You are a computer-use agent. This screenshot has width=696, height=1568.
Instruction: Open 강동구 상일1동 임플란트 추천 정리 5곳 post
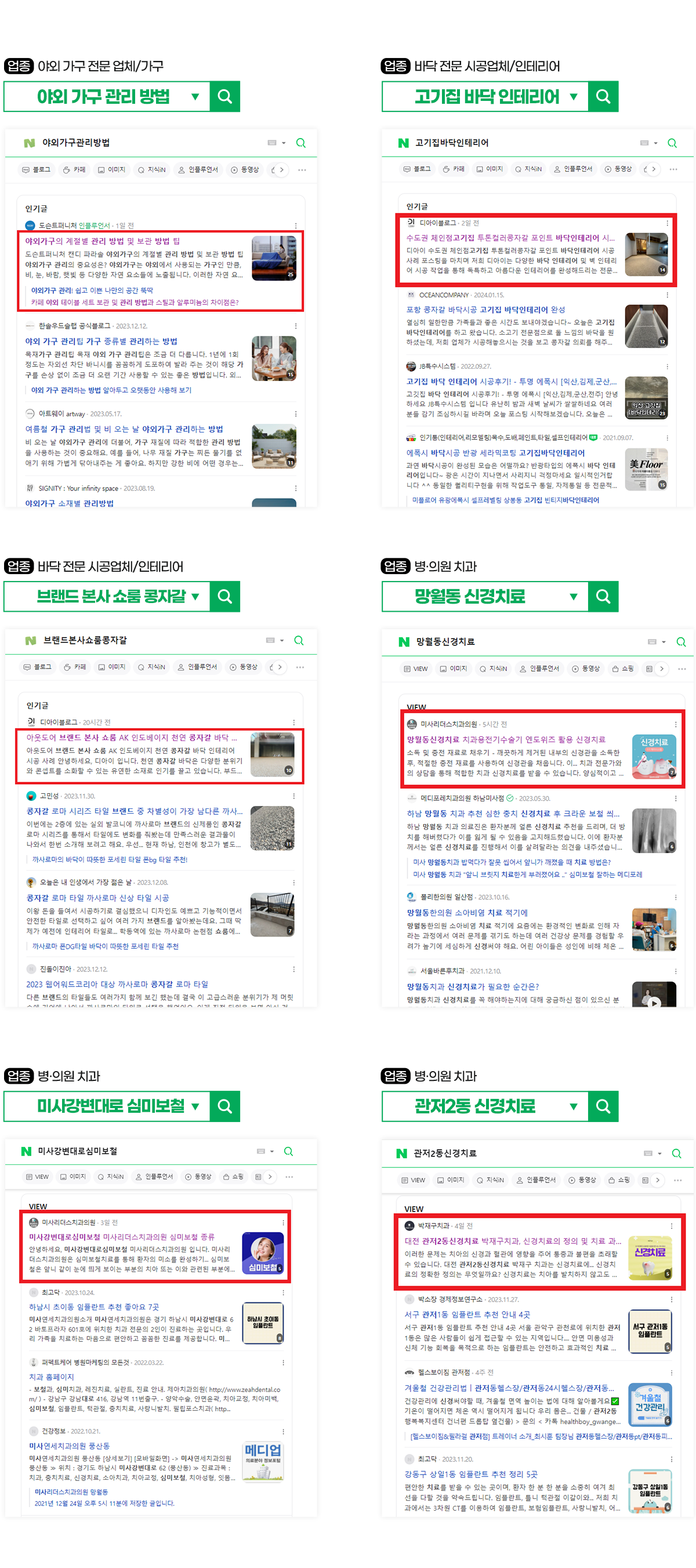(x=471, y=1473)
